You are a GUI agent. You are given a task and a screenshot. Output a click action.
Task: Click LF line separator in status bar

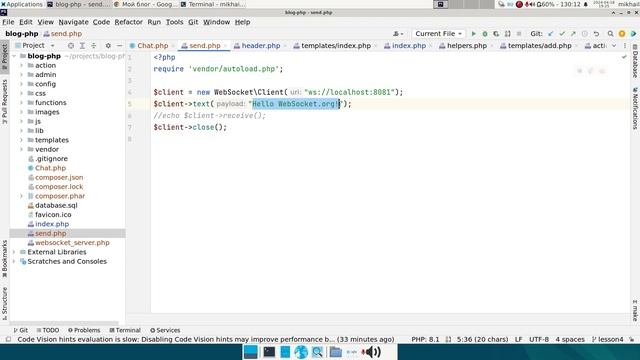[x=518, y=340]
